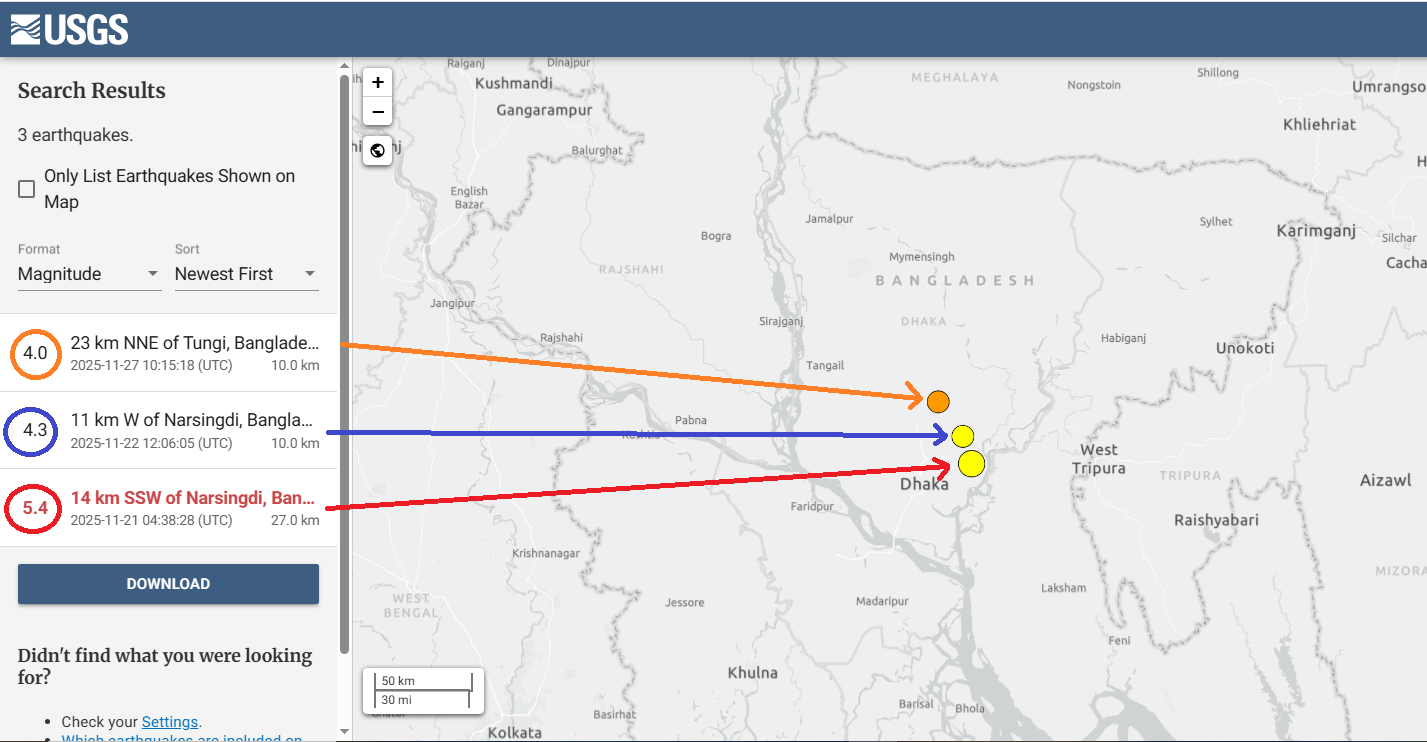Click the smaller yellow earthquake marker
The image size is (1427, 742).
(962, 435)
